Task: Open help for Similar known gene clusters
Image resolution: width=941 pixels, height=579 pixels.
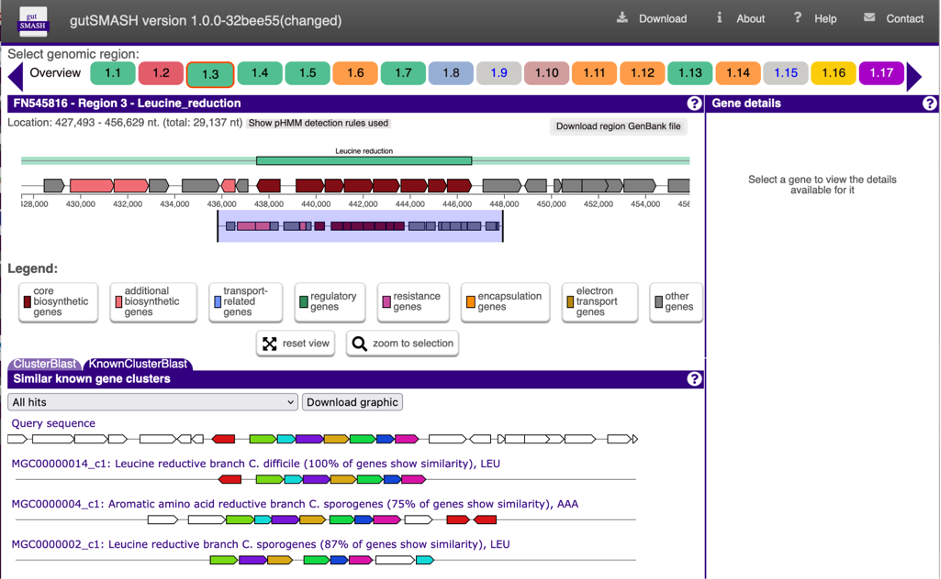Action: pyautogui.click(x=694, y=379)
